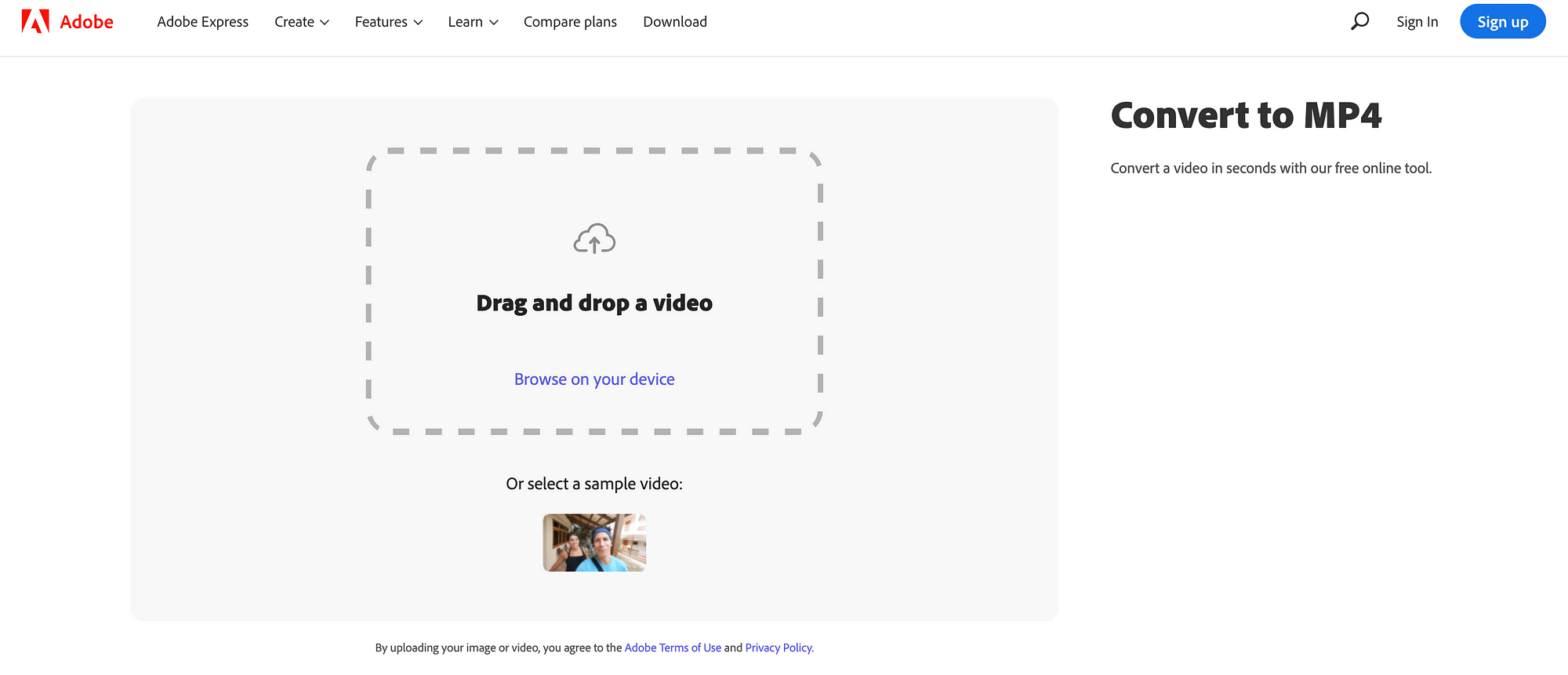This screenshot has height=675, width=1568.
Task: Click the Drag and drop a video heading
Action: (594, 303)
